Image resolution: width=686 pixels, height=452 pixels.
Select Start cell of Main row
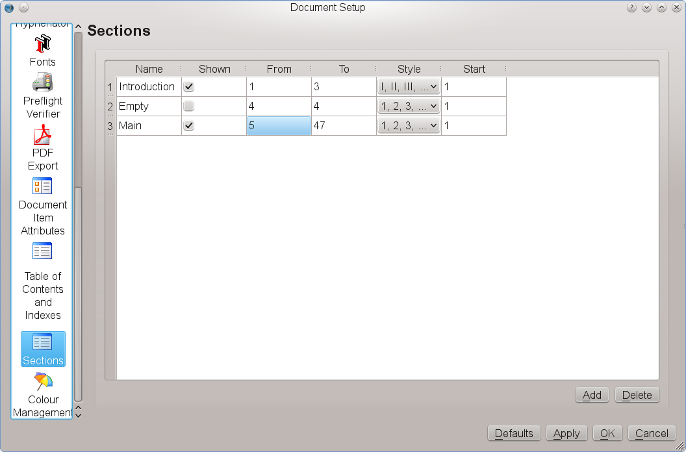pos(474,126)
